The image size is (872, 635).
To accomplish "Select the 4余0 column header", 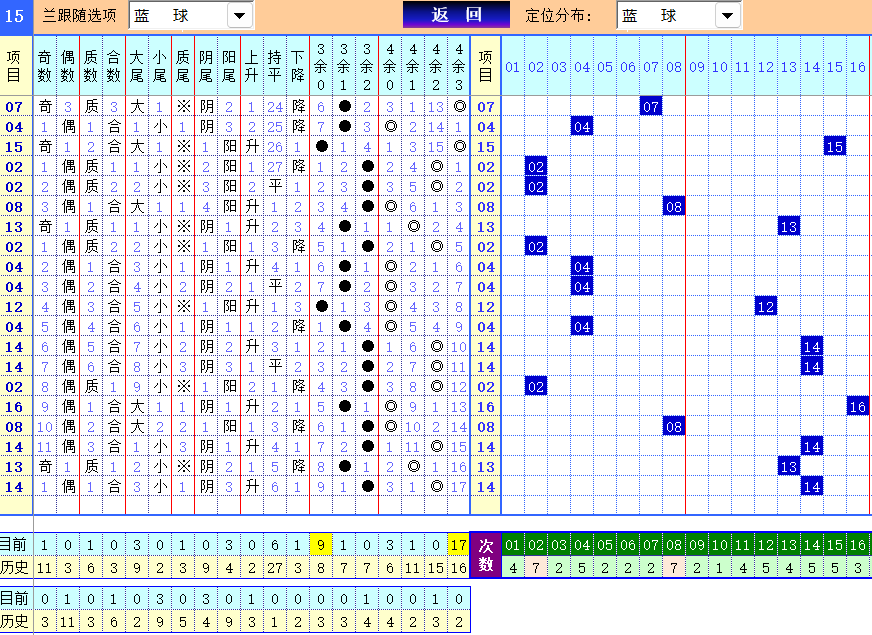I will 390,66.
